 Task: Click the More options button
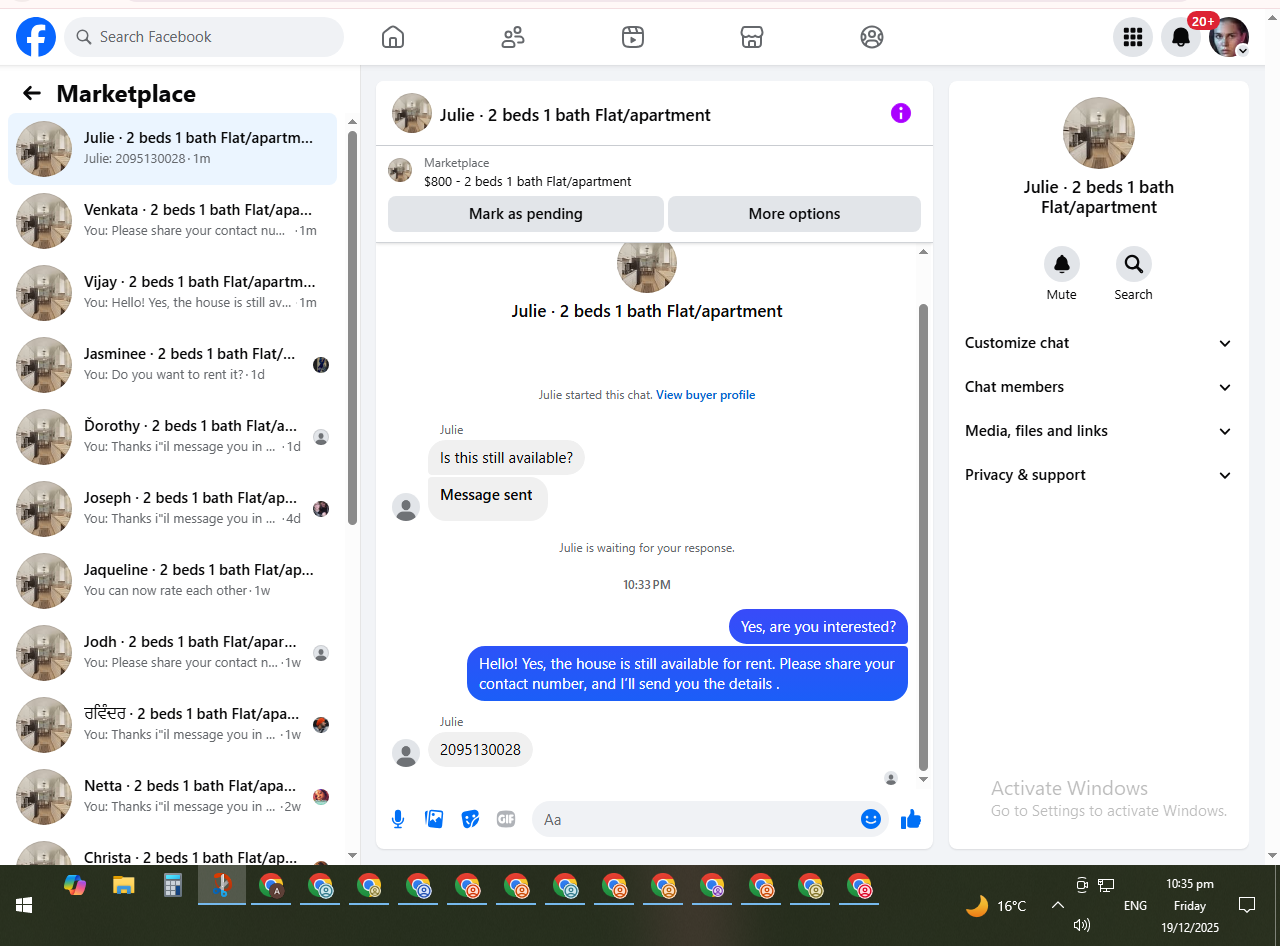tap(794, 214)
